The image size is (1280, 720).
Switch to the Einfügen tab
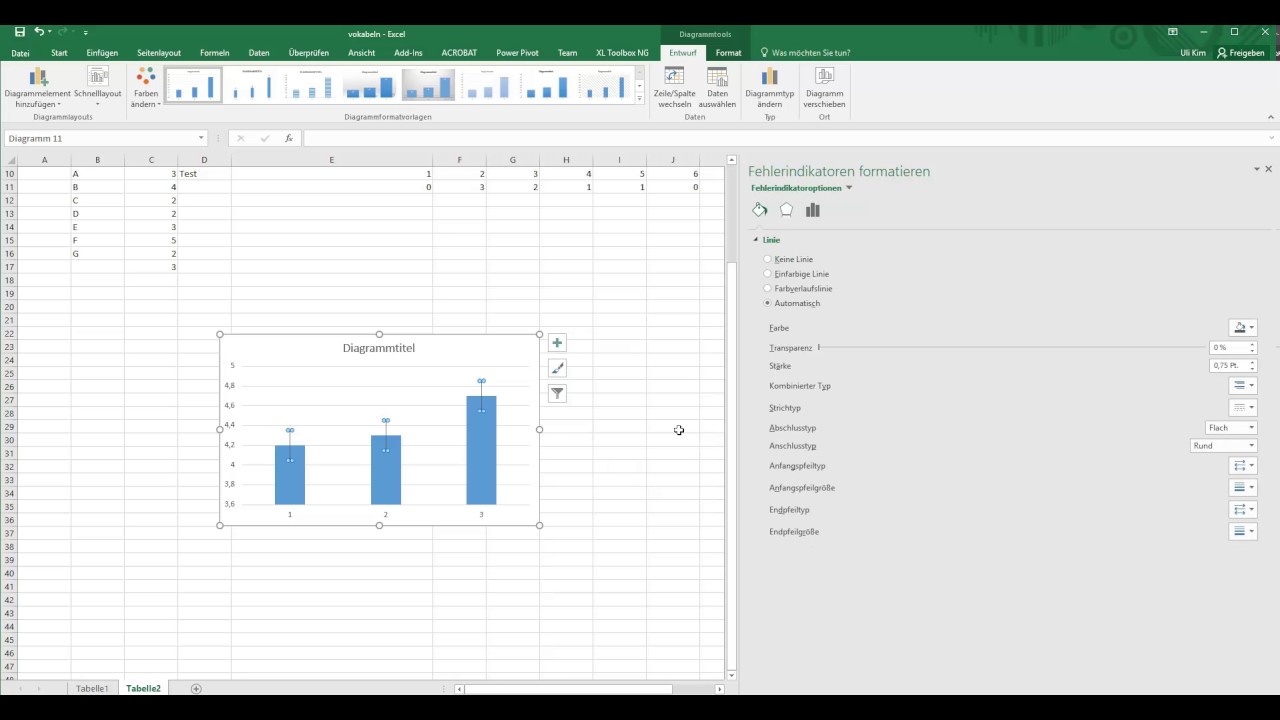click(x=102, y=53)
